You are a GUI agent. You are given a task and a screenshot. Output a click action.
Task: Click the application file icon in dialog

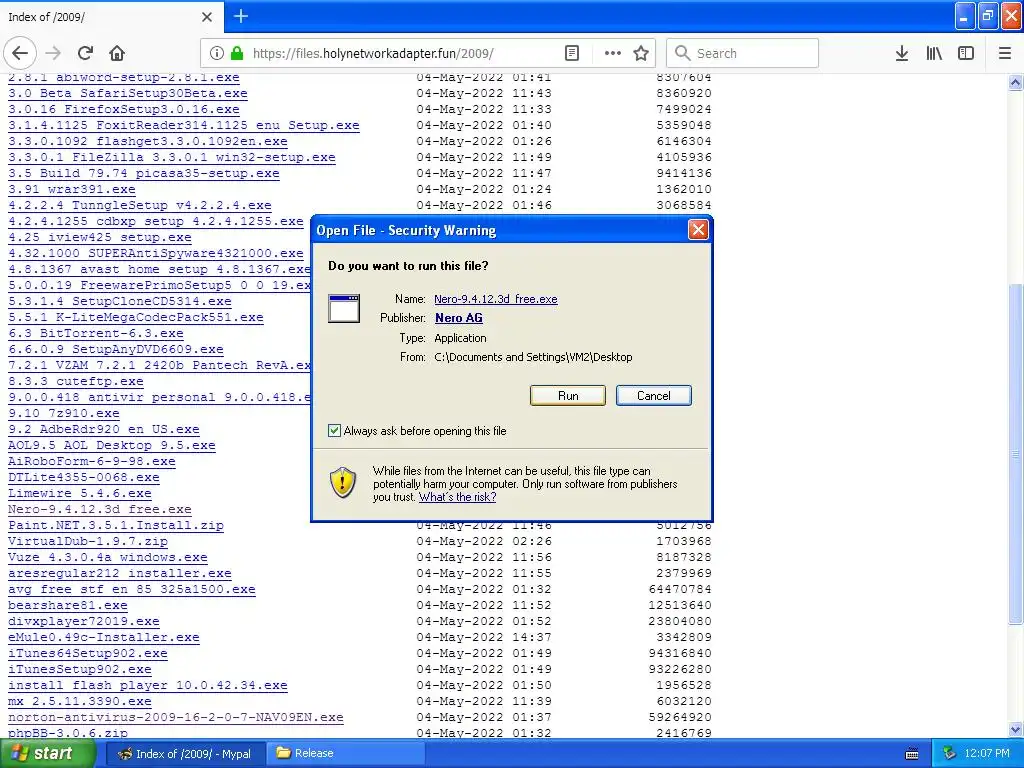click(344, 308)
